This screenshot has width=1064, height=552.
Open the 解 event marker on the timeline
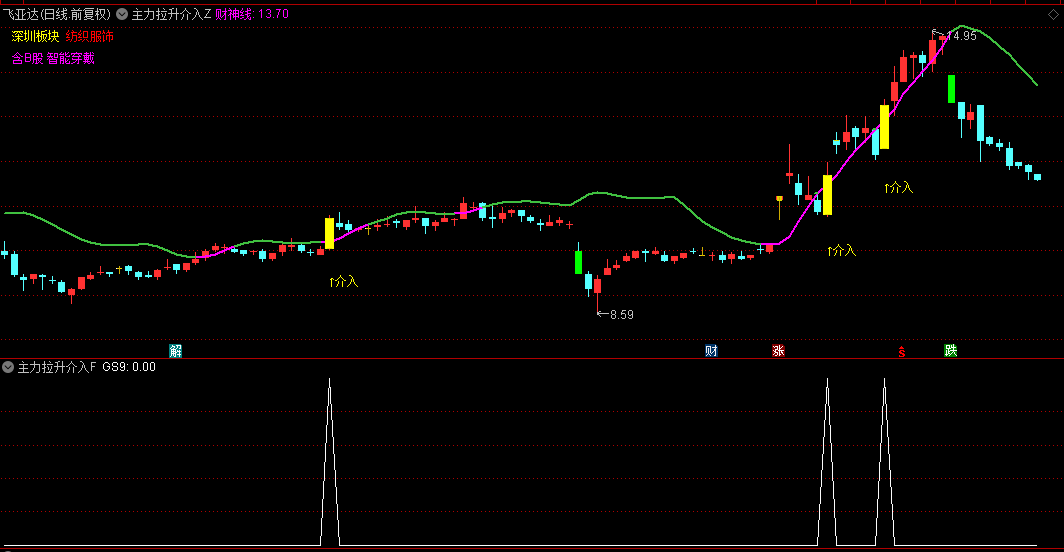click(175, 350)
